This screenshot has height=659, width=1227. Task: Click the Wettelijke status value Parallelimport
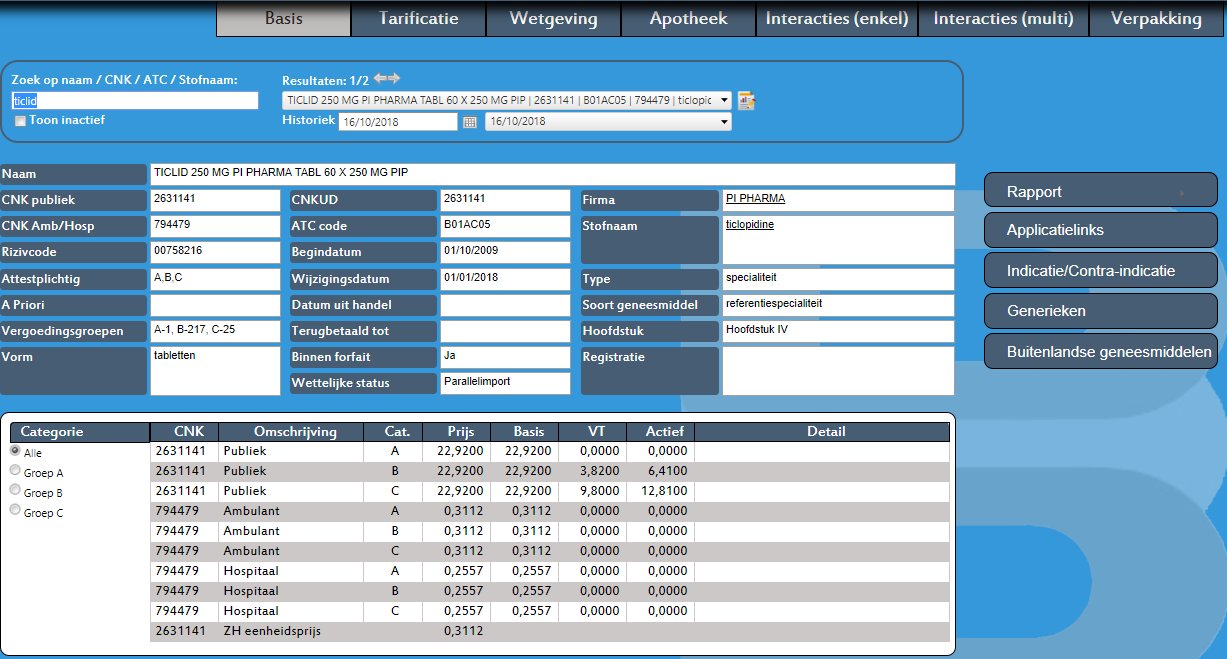coord(505,383)
